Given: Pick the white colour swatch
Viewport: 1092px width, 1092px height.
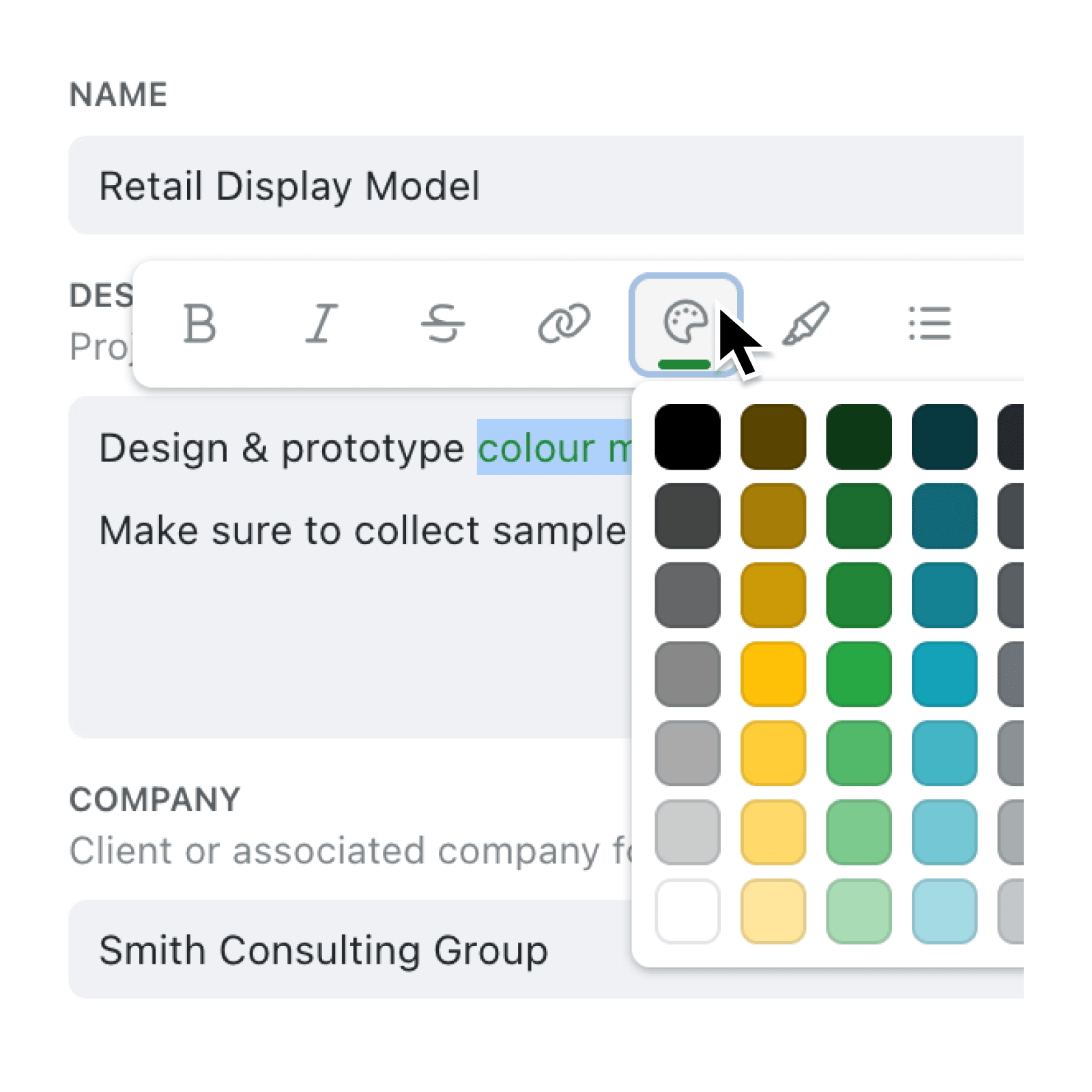Looking at the screenshot, I should coord(687,911).
